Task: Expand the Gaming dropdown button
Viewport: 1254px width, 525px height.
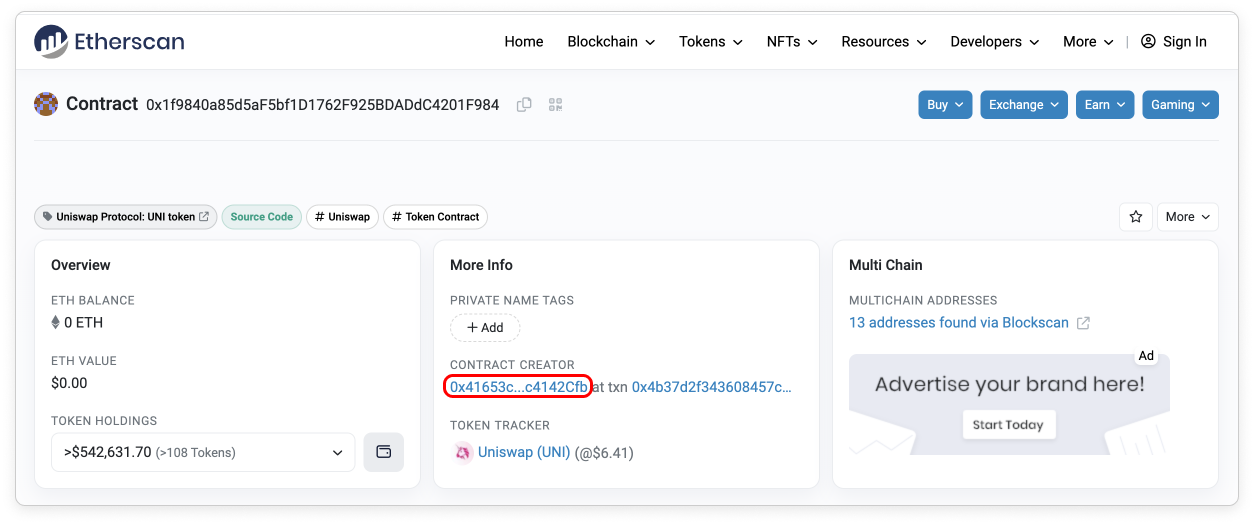Action: point(1180,105)
